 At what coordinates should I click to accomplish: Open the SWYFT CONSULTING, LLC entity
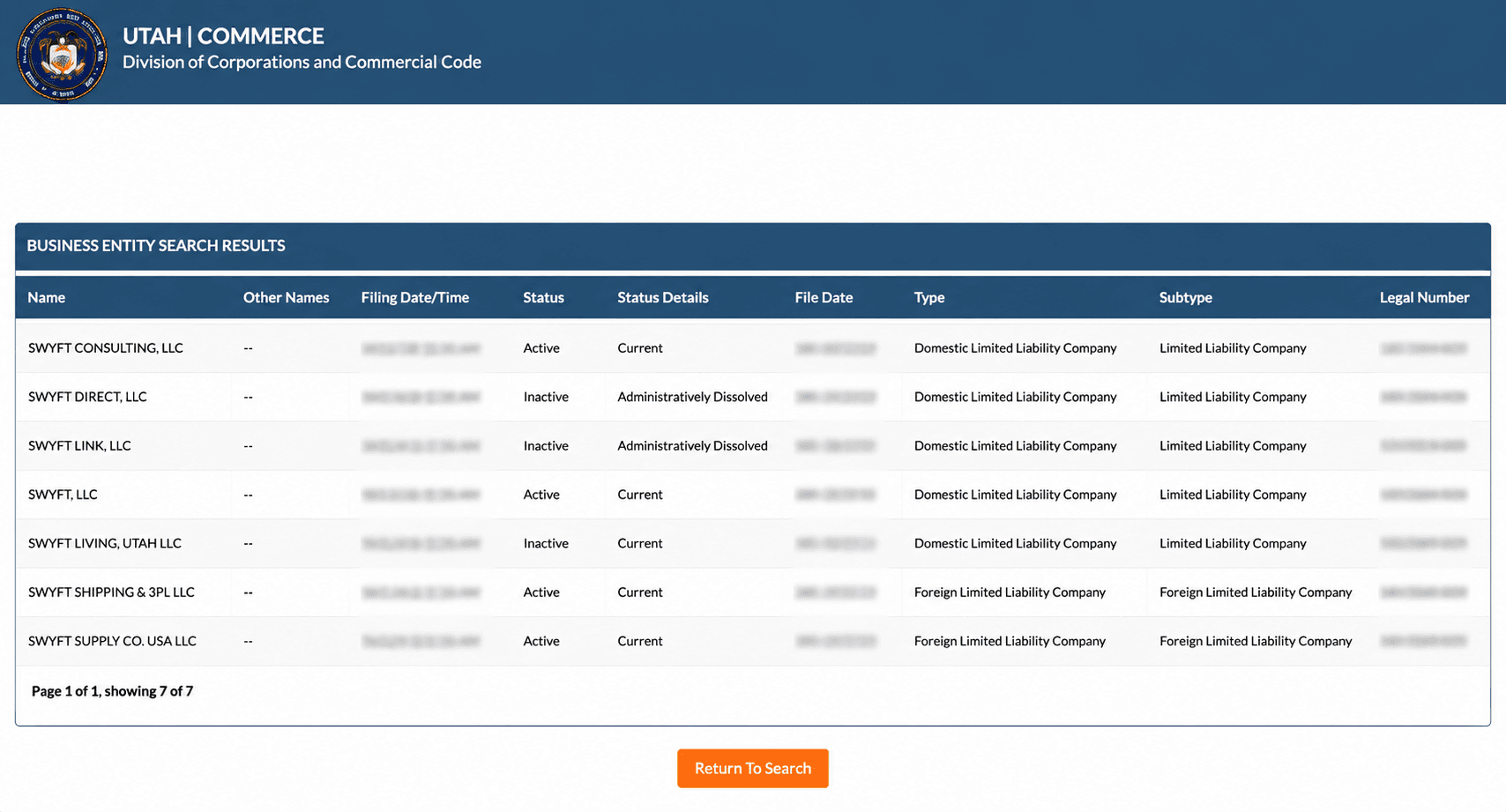click(105, 348)
